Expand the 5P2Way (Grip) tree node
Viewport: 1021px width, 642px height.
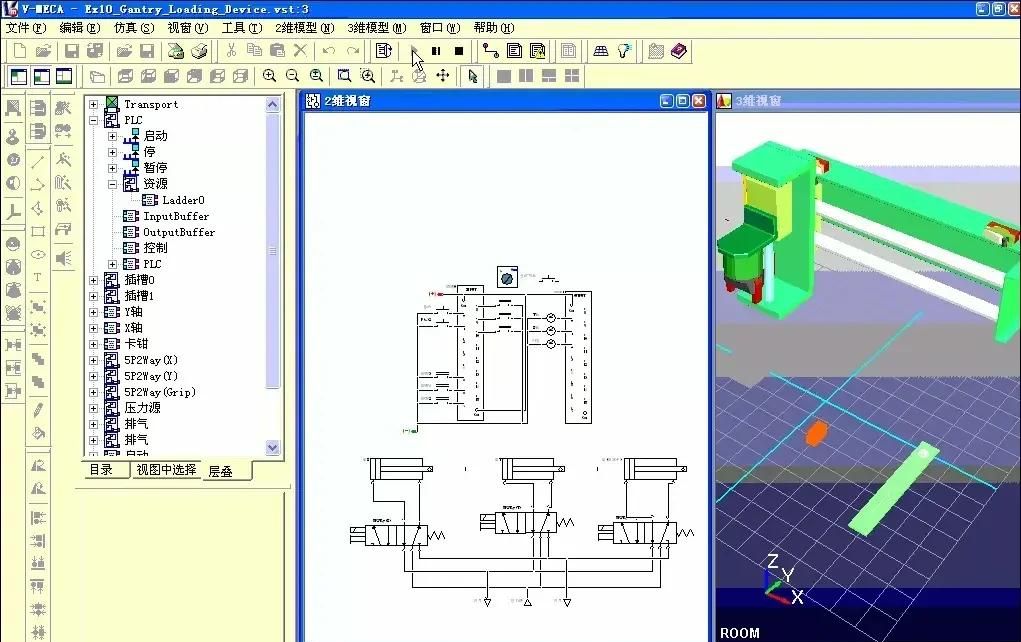pos(94,392)
